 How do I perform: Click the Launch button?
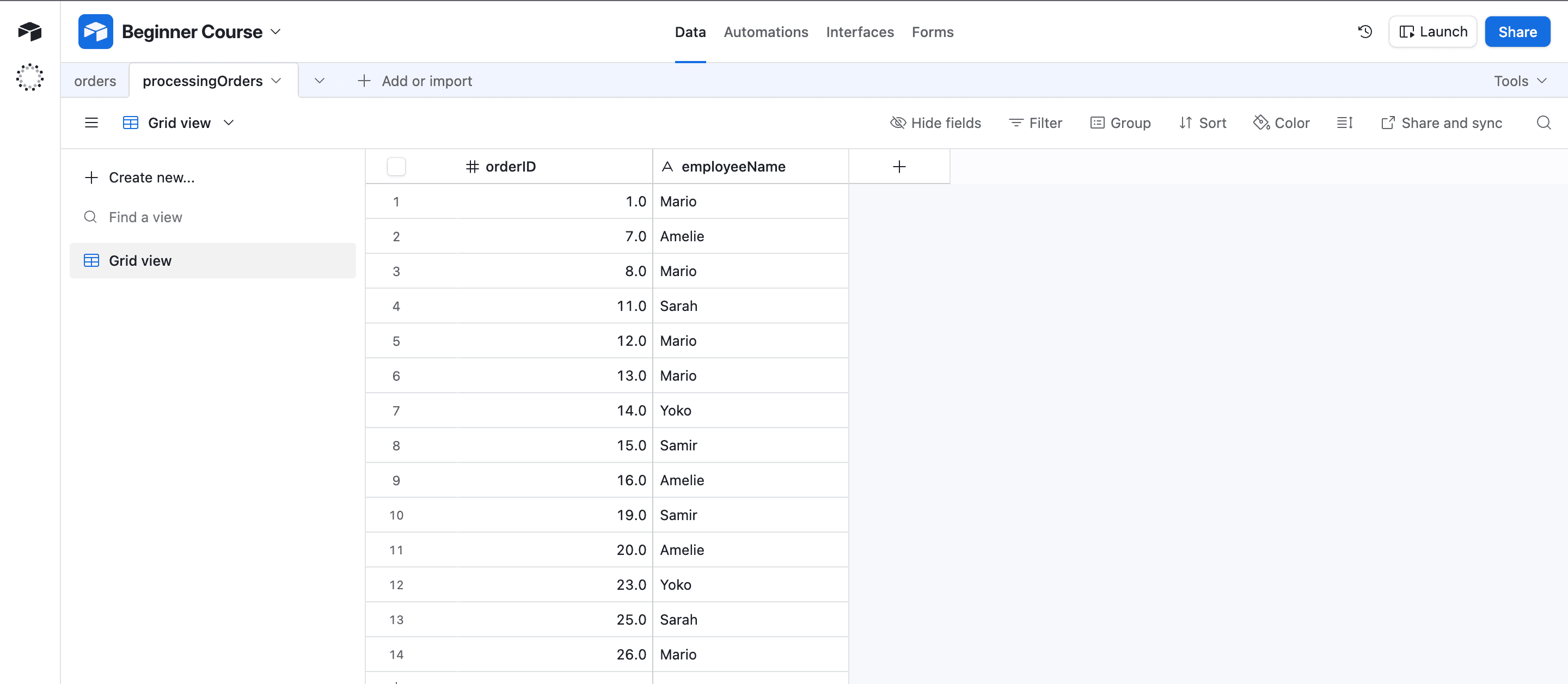coord(1433,32)
